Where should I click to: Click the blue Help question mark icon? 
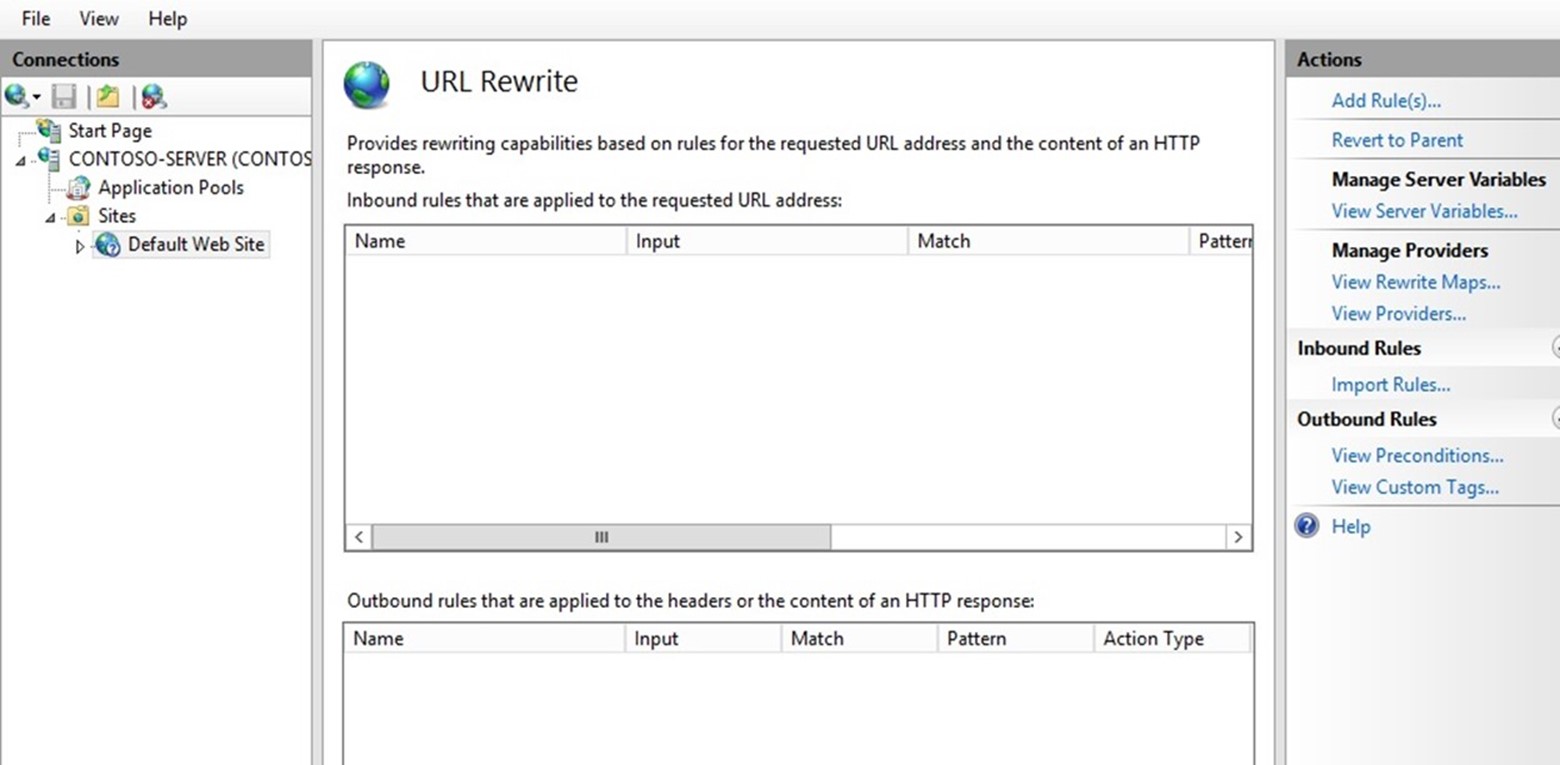(1307, 526)
